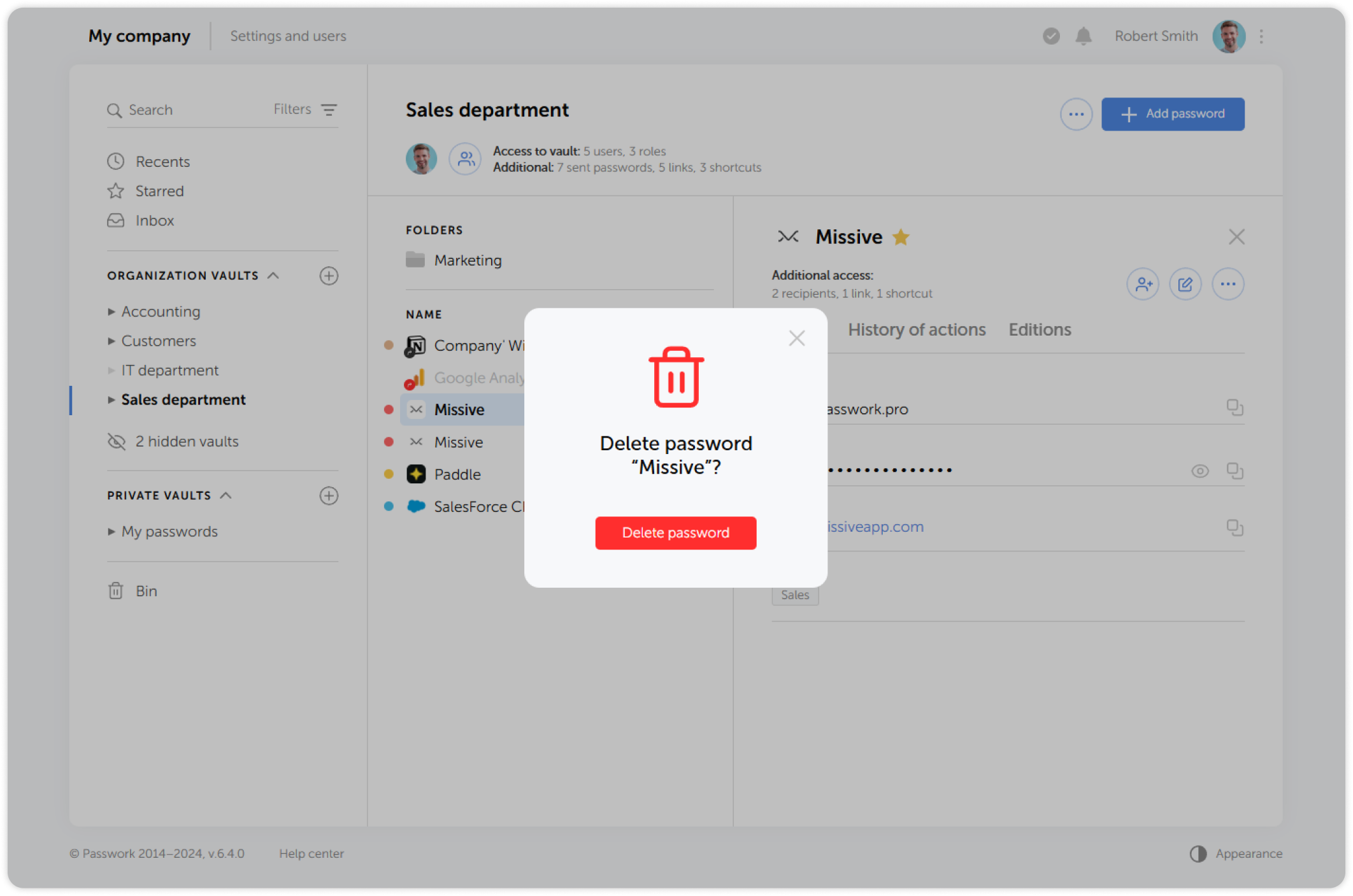The image size is (1353, 896).
Task: Reveal the hidden password with the eye icon
Action: pos(1200,471)
